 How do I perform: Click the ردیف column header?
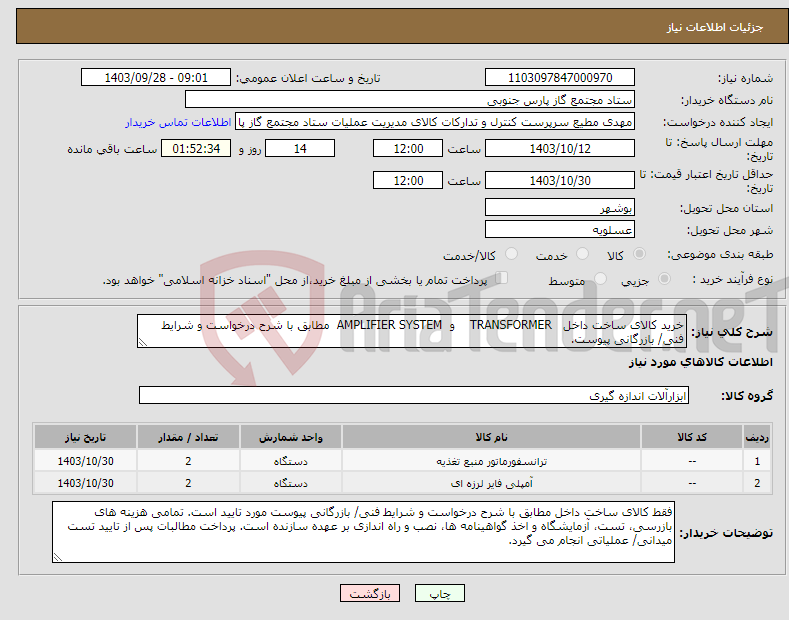pos(757,437)
